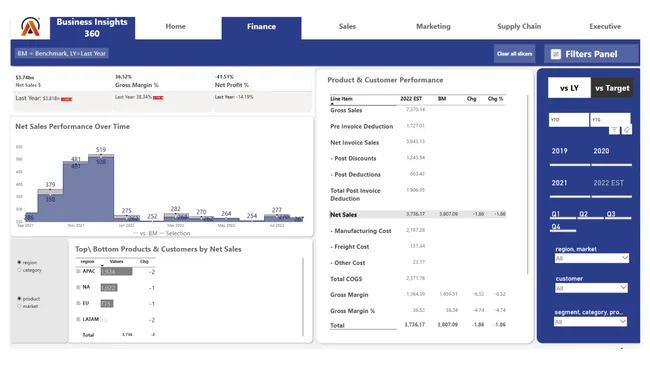Click the Top/Bottom table vertical scrollbar
Screen dimensions: 650x366
(x=303, y=297)
